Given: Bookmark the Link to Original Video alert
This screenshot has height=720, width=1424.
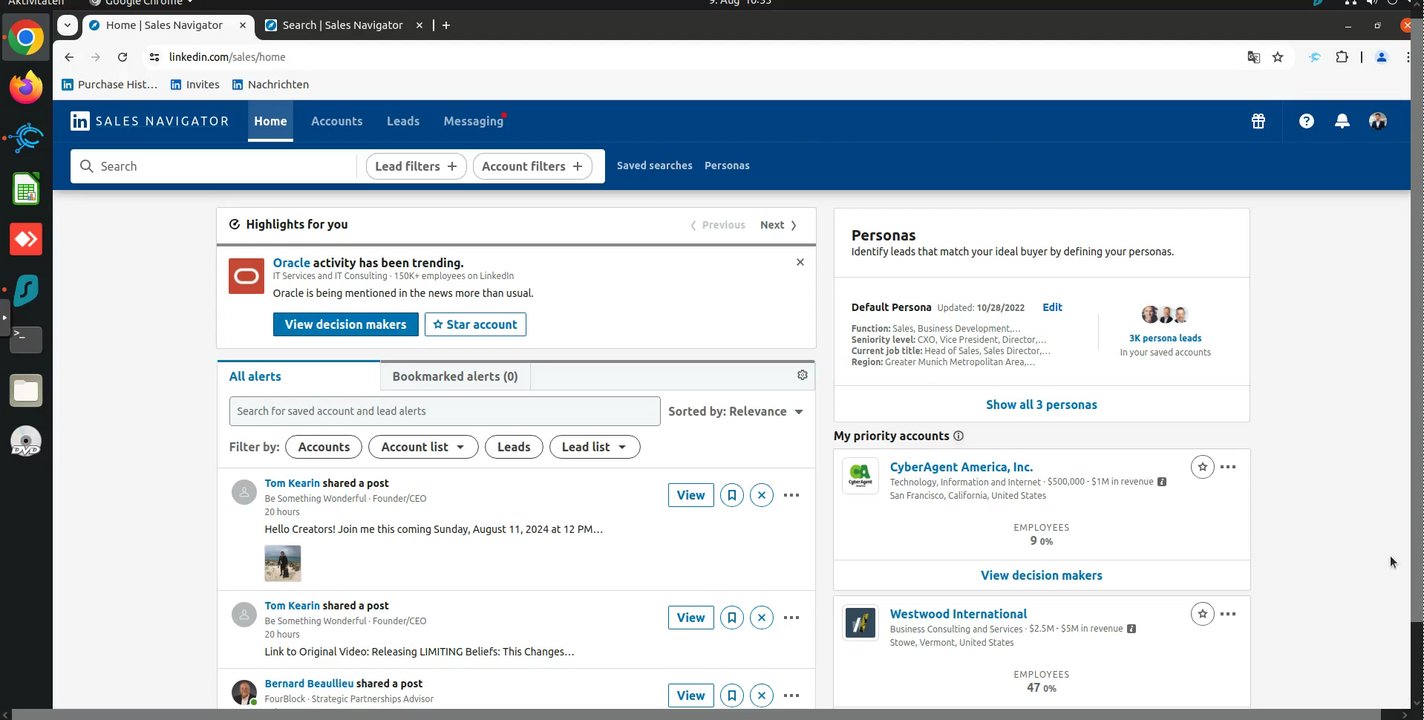Looking at the screenshot, I should coord(732,618).
